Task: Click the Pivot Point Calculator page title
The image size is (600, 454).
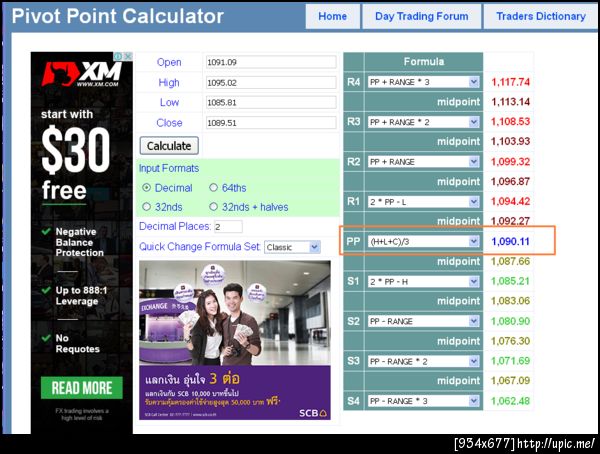Action: click(117, 16)
